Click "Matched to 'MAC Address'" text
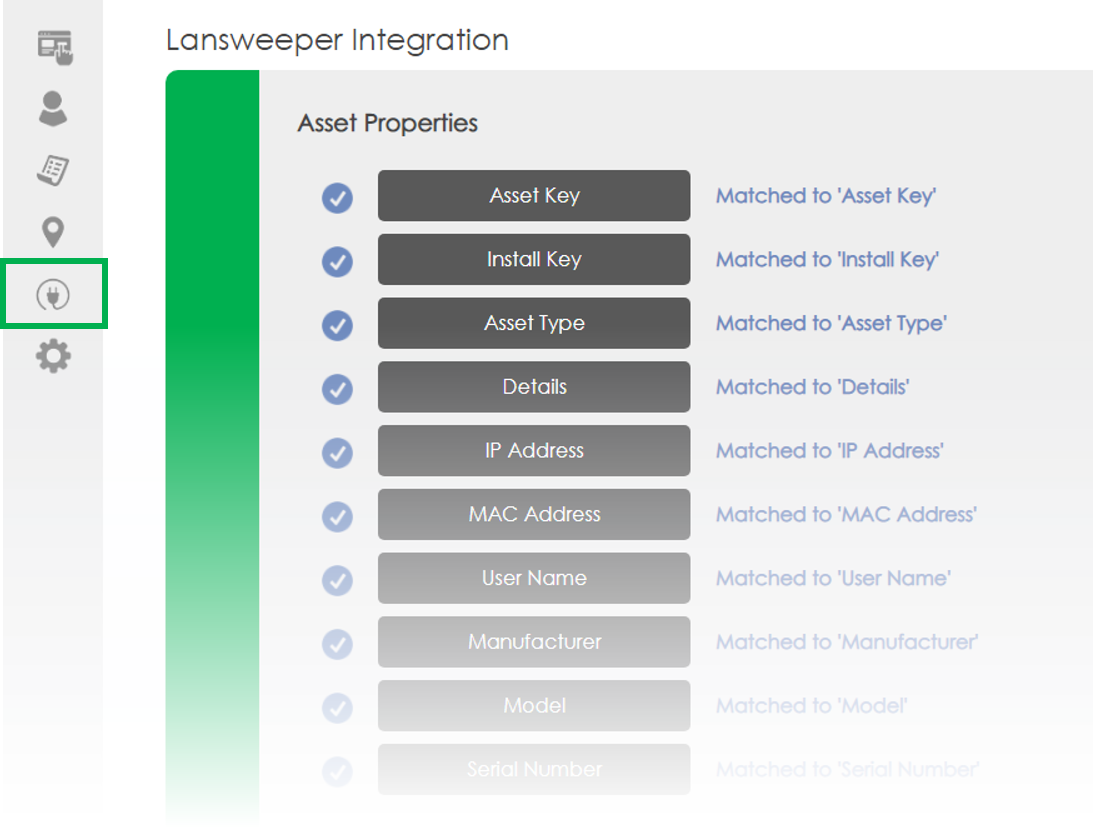1093x828 pixels. 846,514
